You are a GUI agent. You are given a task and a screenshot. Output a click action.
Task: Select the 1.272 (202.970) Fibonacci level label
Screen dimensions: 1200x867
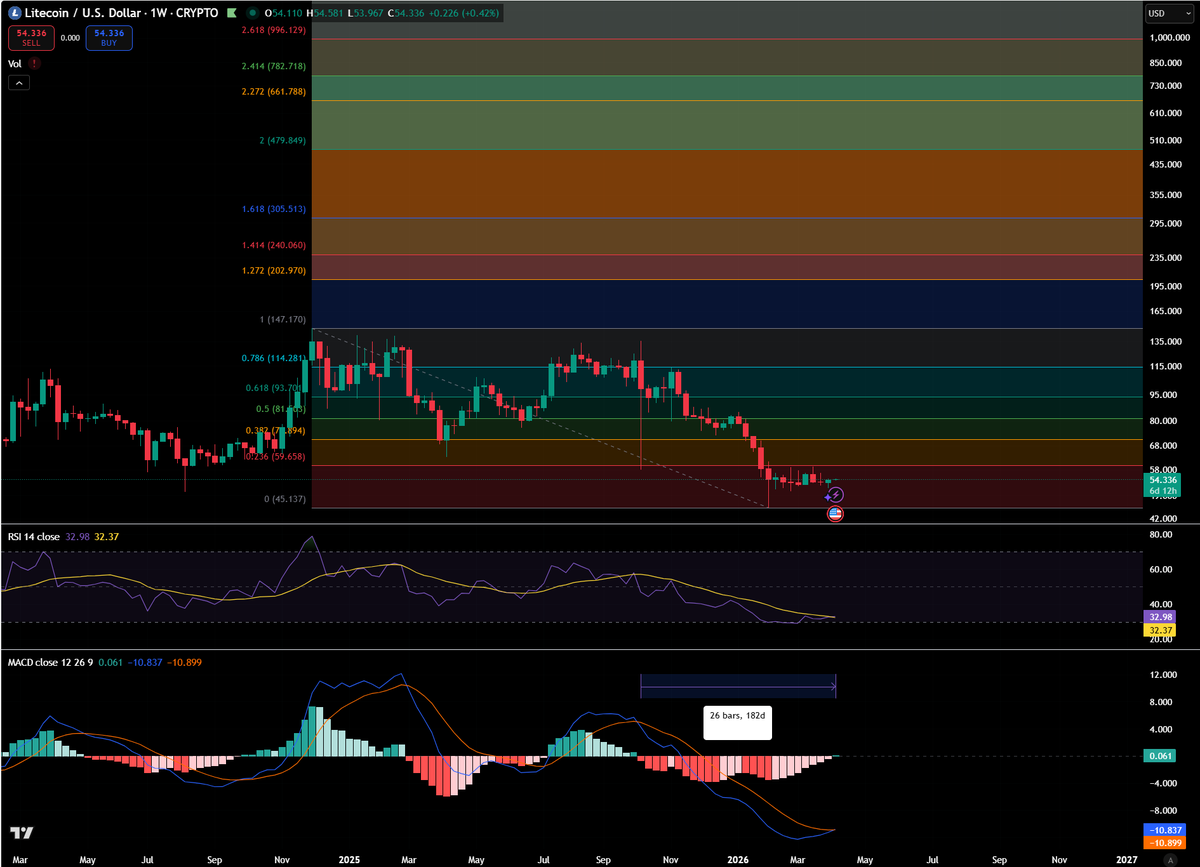274,271
